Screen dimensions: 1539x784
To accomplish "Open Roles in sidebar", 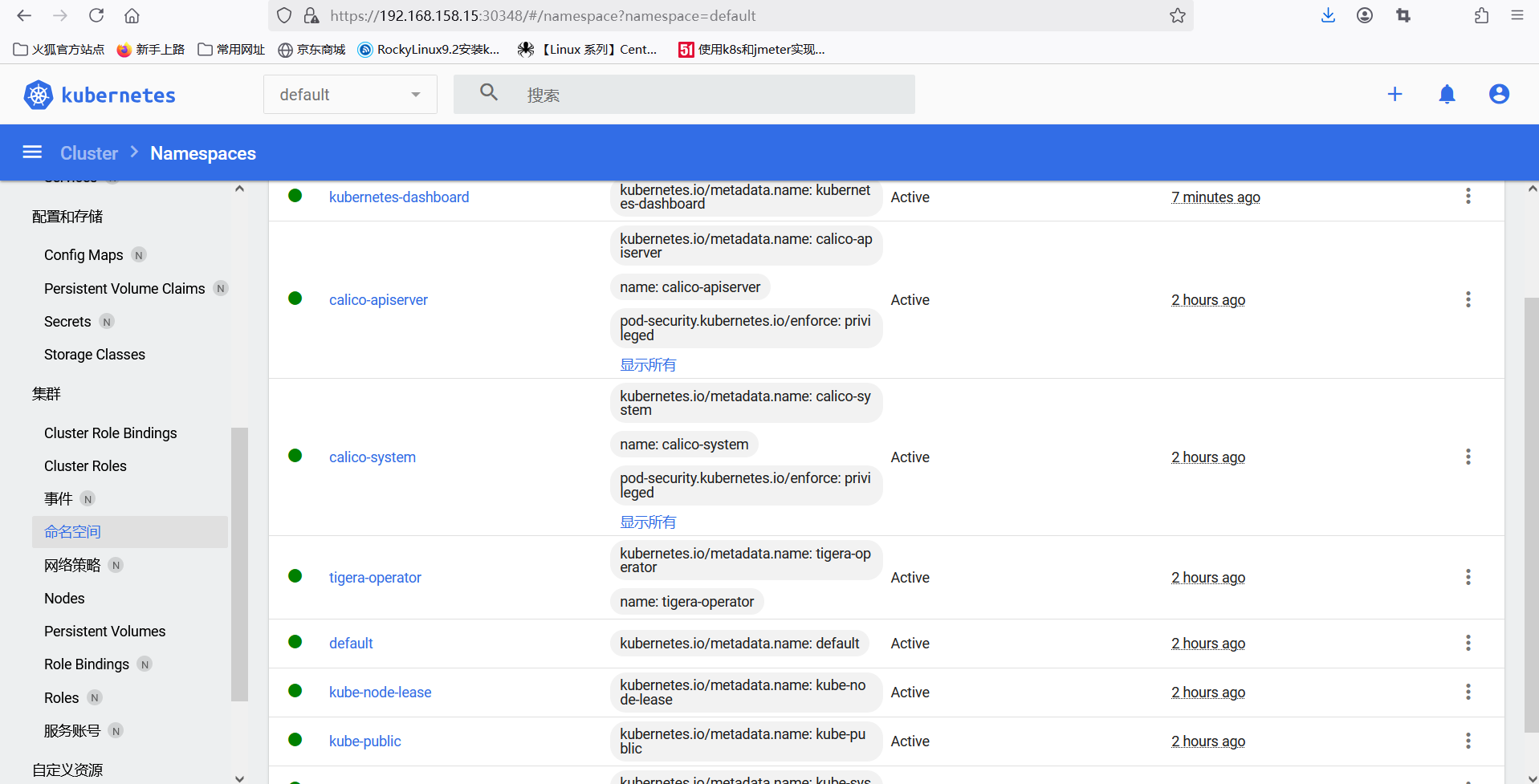I will point(62,698).
